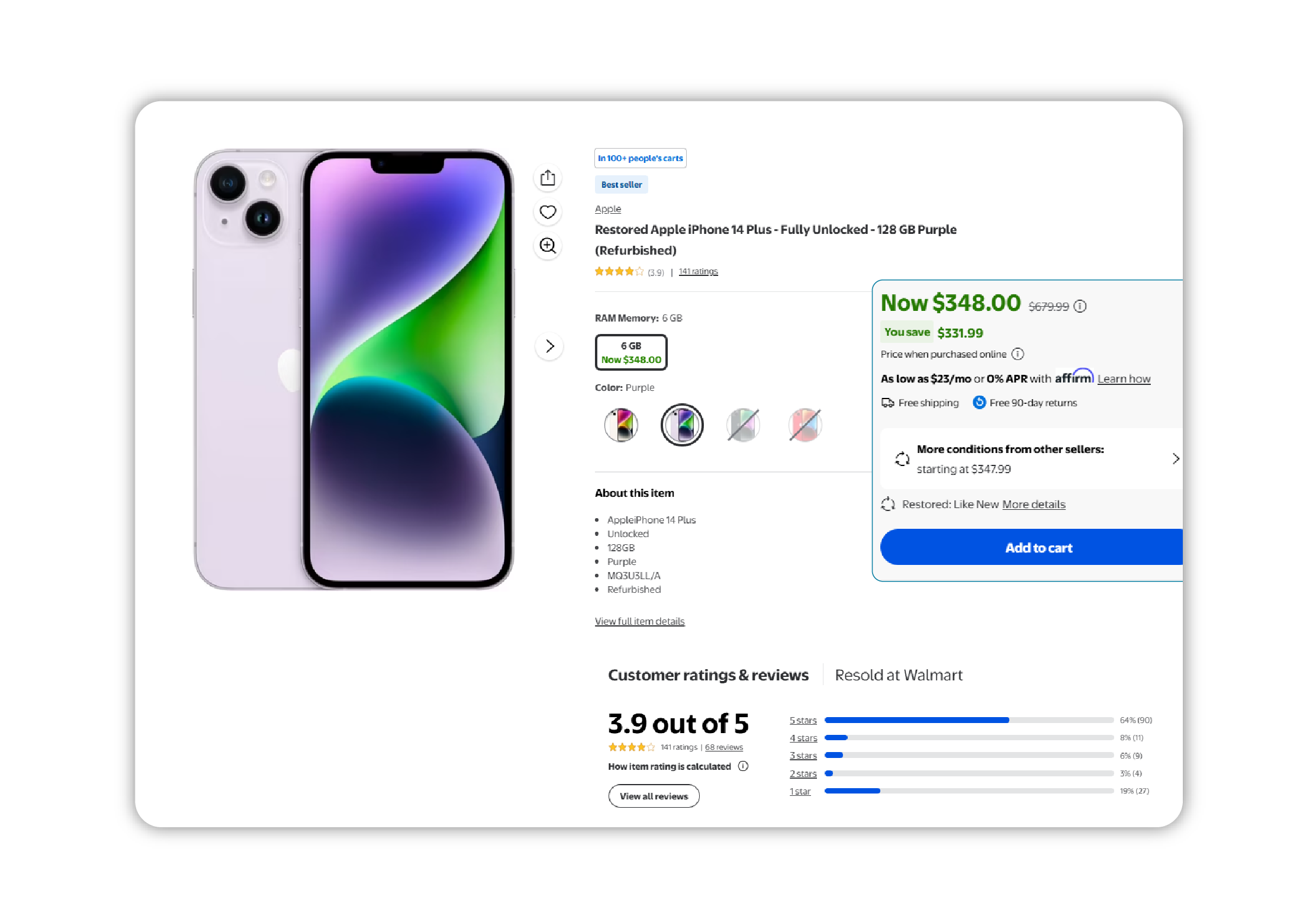The image size is (1316, 922).
Task: Filter reviews by 5 stars
Action: [x=803, y=720]
